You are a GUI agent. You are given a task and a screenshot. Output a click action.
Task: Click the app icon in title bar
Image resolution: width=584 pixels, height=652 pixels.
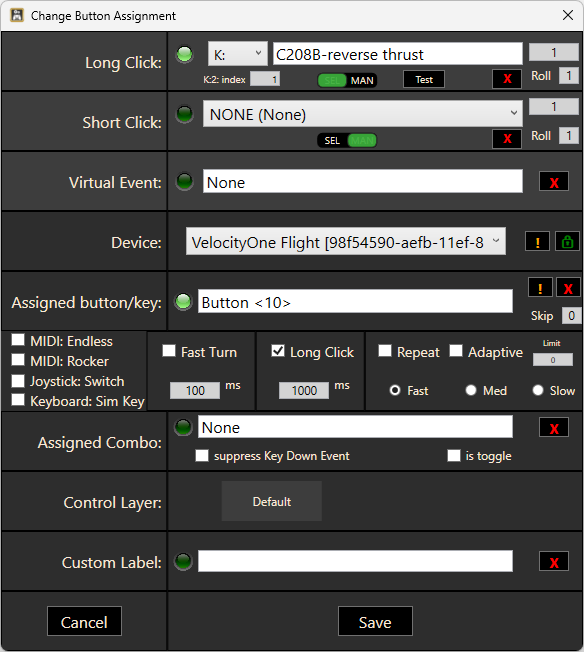coord(17,15)
